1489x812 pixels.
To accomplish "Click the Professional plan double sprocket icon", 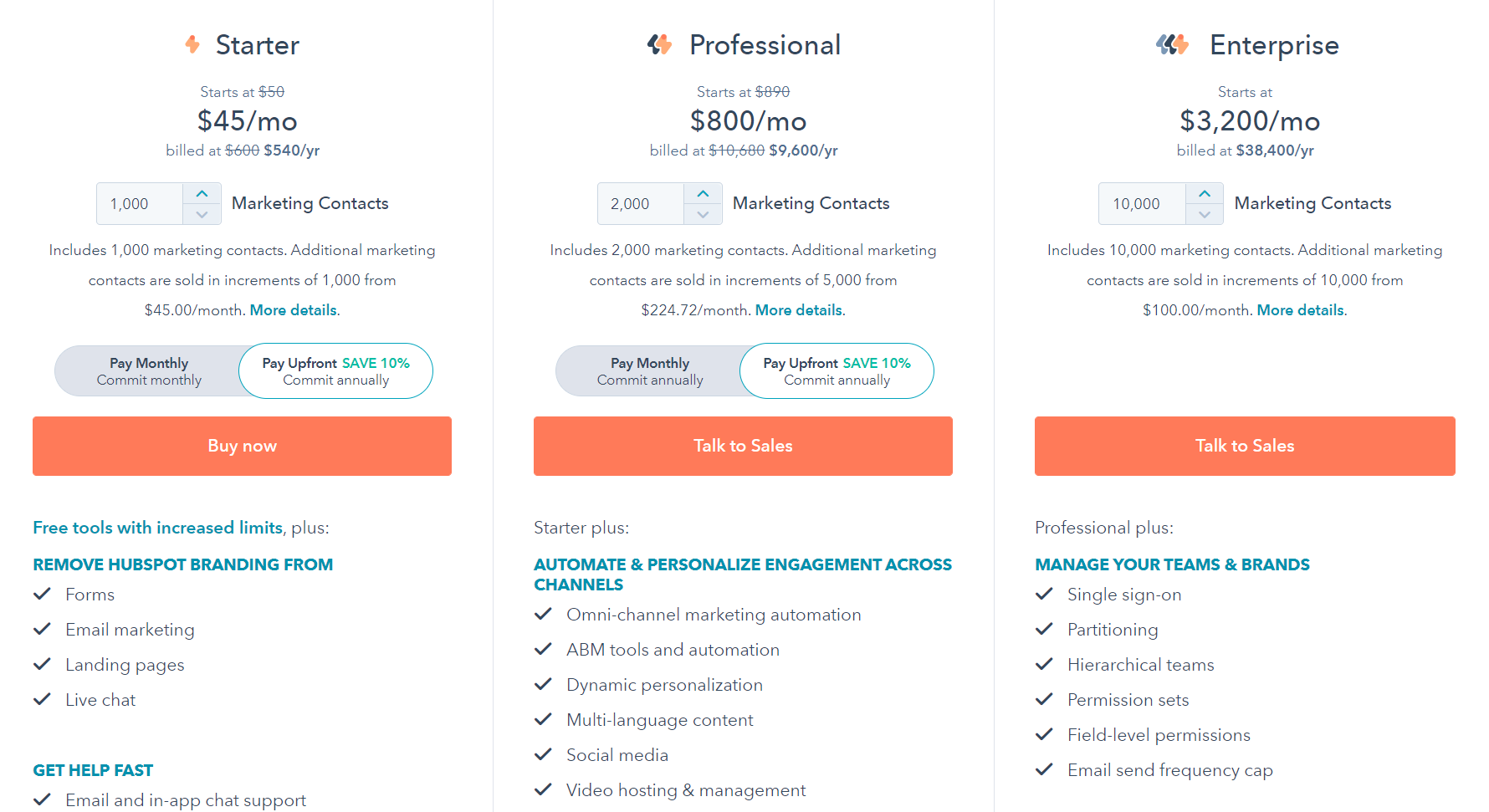I will (x=660, y=44).
